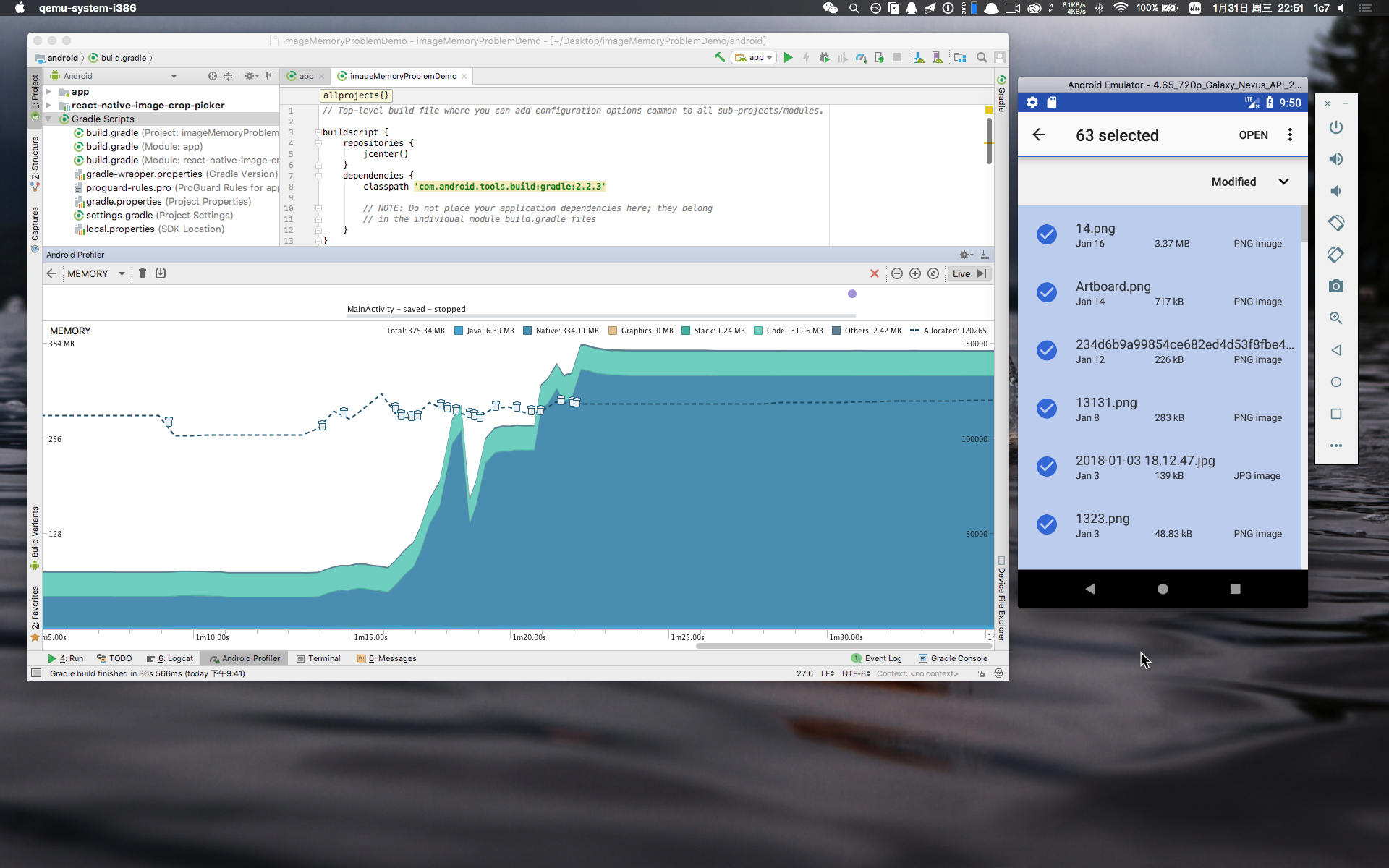Uncheck 14.png in the file list
Viewport: 1389px width, 868px height.
(x=1047, y=234)
